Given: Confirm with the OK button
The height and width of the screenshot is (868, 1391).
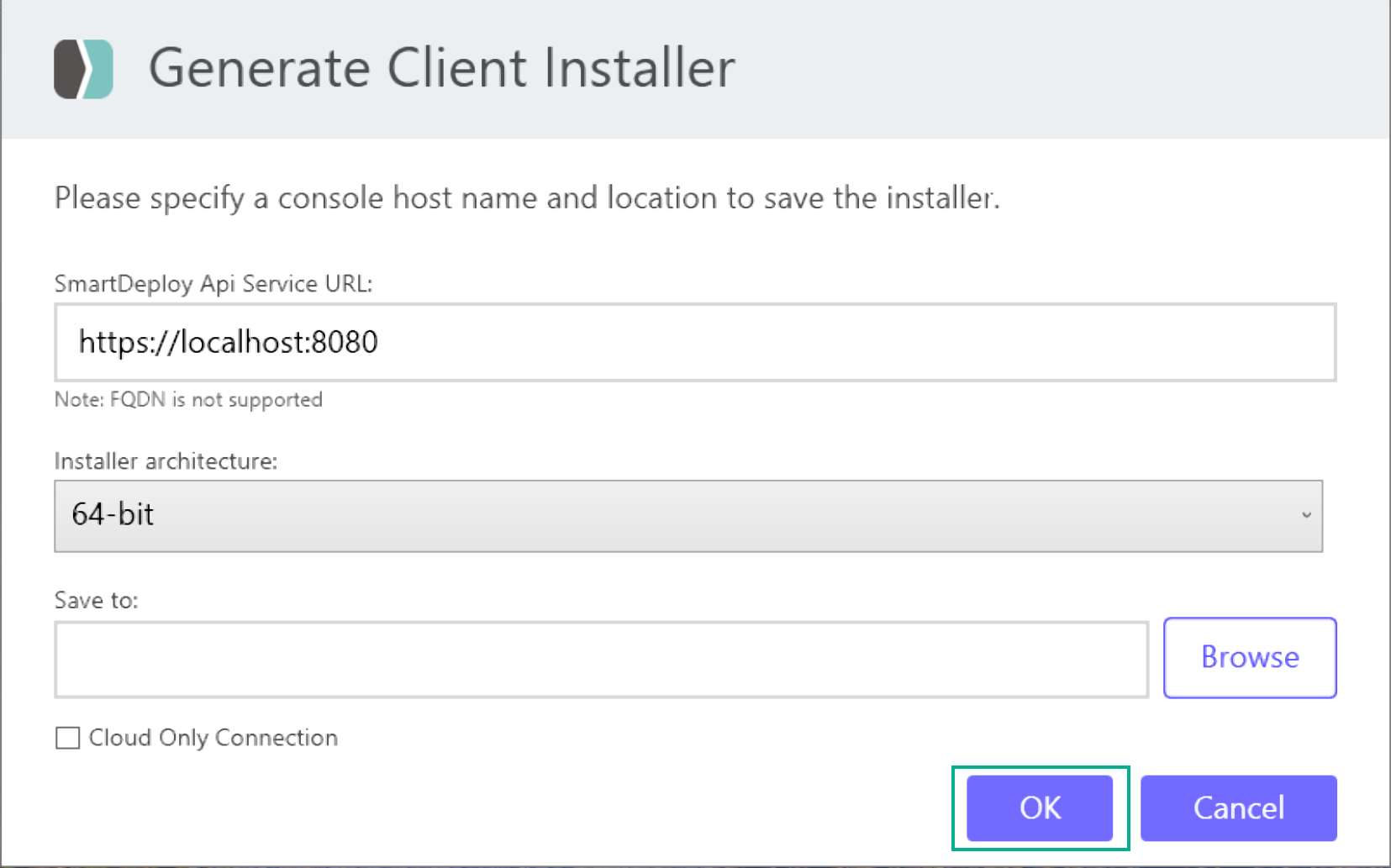Looking at the screenshot, I should point(1040,808).
